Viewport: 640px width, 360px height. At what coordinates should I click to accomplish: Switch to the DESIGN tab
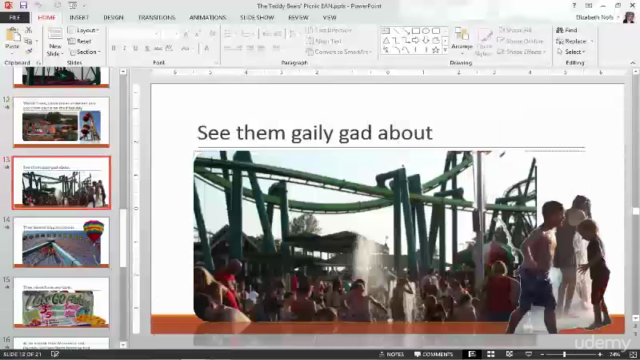click(113, 18)
